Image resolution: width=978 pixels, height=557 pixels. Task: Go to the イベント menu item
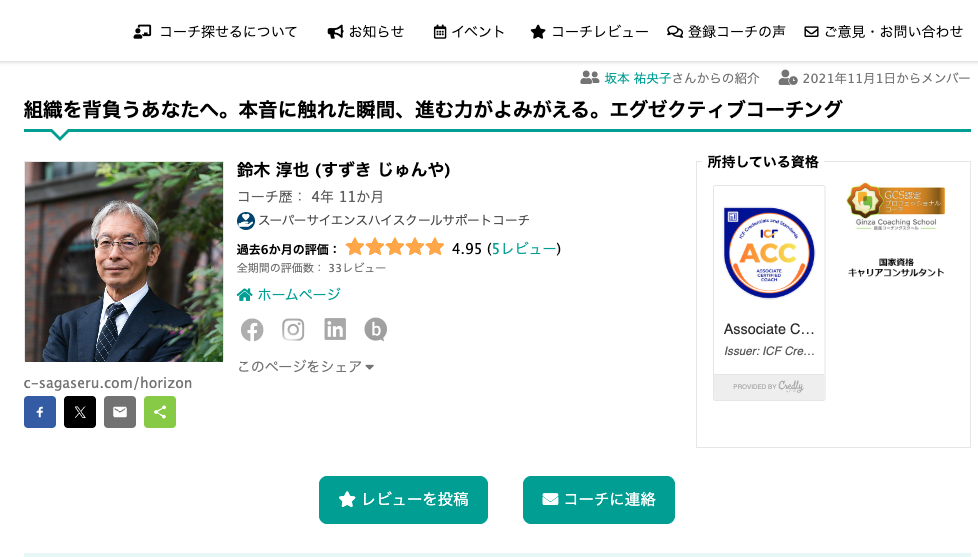pyautogui.click(x=469, y=32)
